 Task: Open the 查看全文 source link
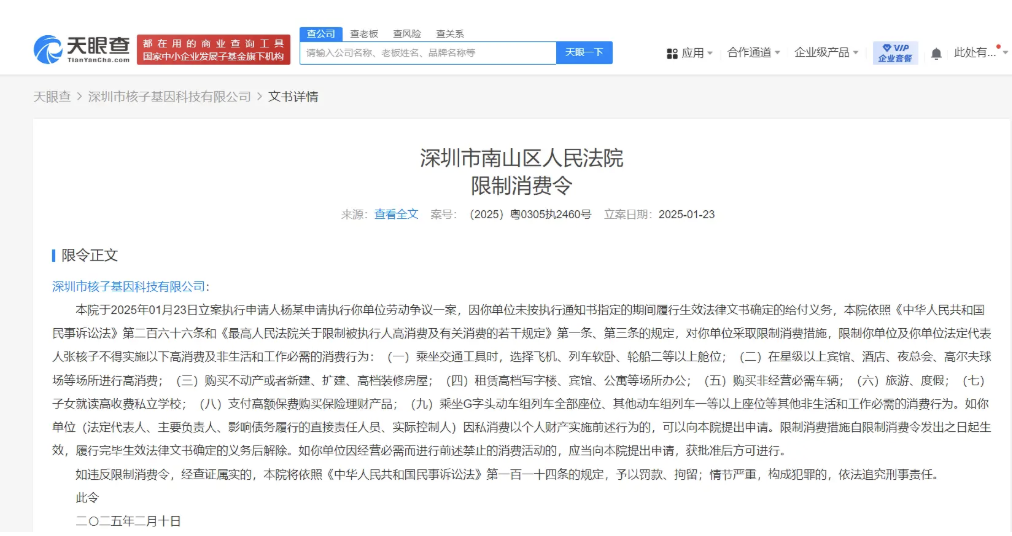[x=396, y=214]
